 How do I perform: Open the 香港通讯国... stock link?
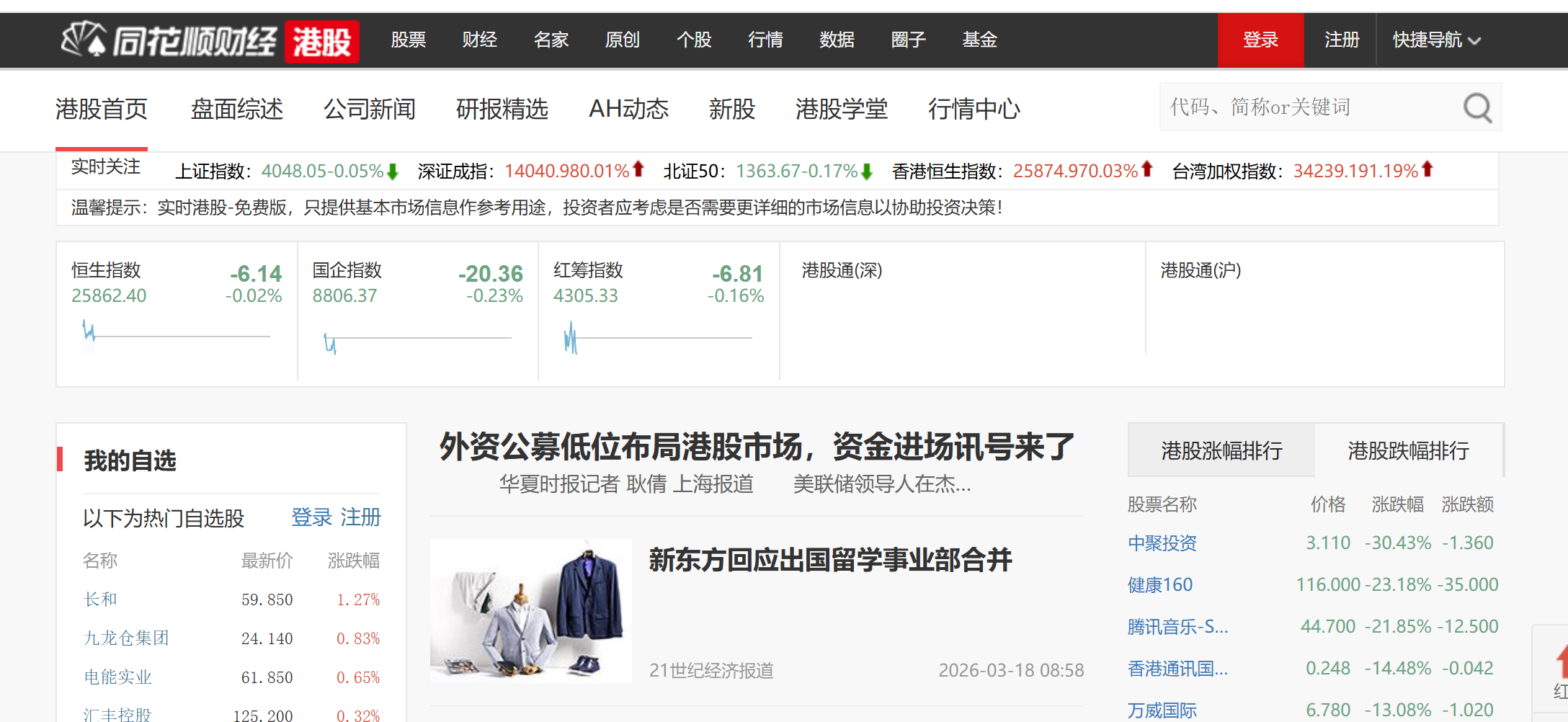pos(1177,669)
